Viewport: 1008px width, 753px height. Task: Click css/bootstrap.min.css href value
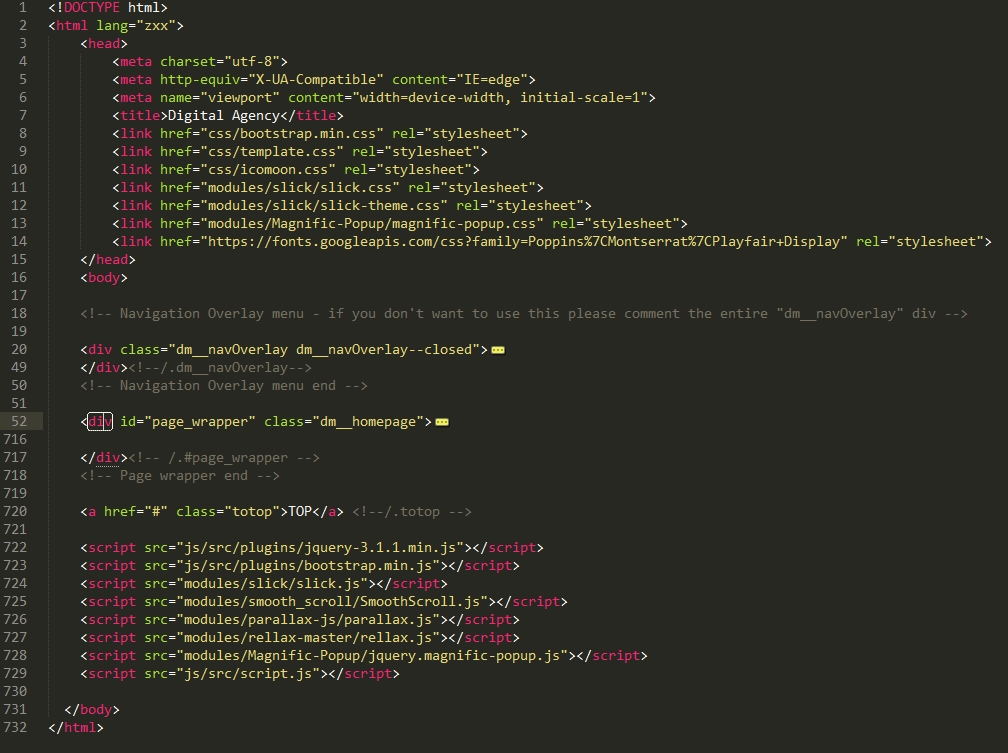tap(292, 134)
